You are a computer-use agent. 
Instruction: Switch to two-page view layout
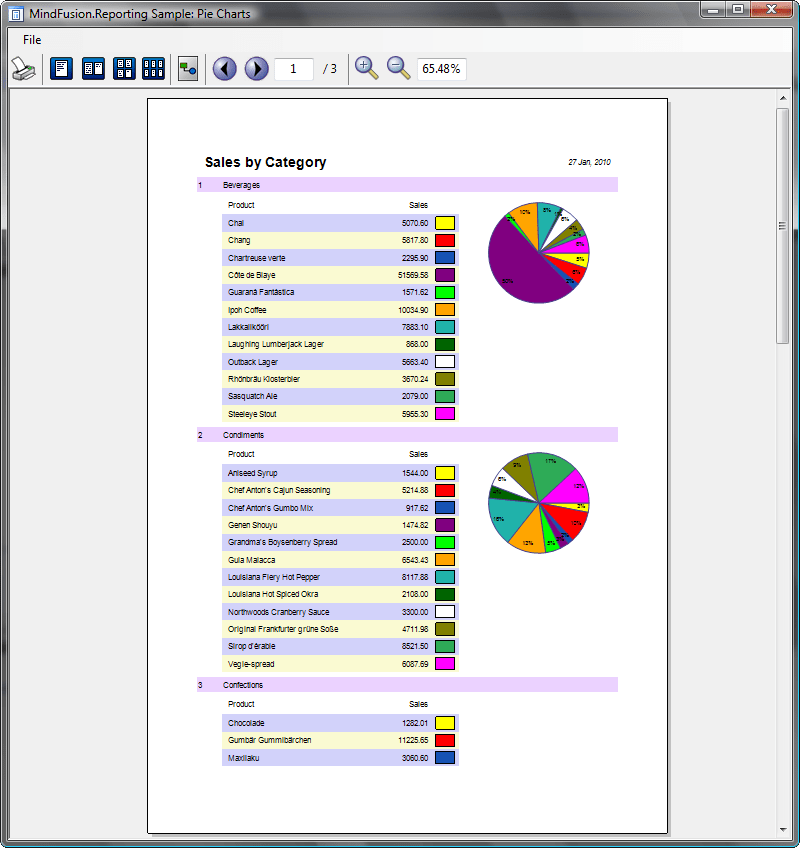pos(93,68)
